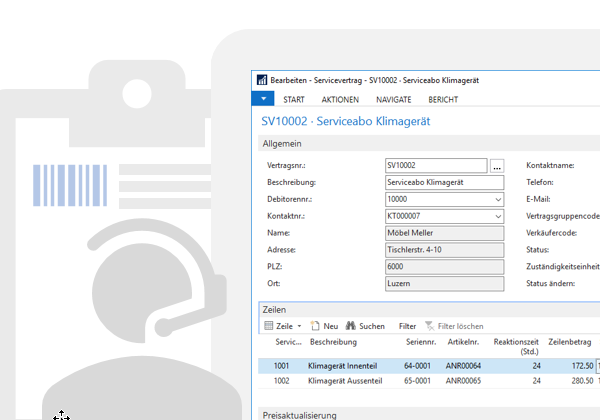600x420 pixels.
Task: Click the Neu new-line icon
Action: click(x=315, y=326)
